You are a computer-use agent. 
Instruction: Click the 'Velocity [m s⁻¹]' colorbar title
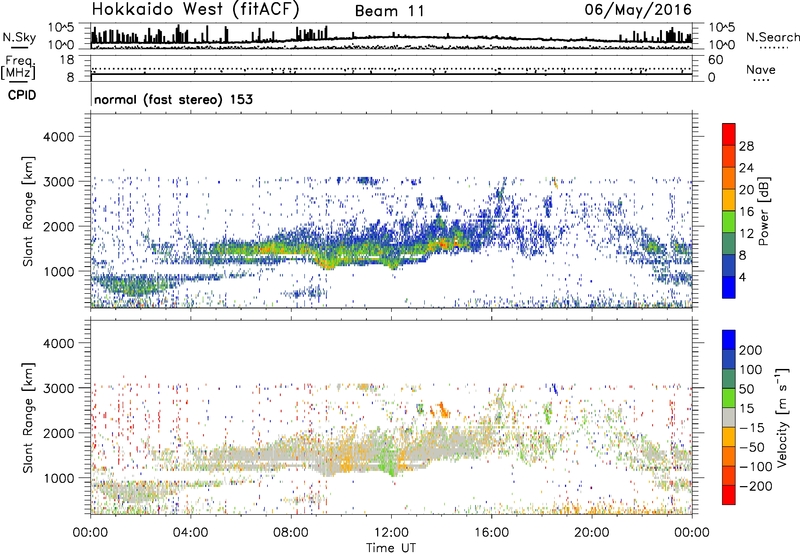tap(781, 417)
